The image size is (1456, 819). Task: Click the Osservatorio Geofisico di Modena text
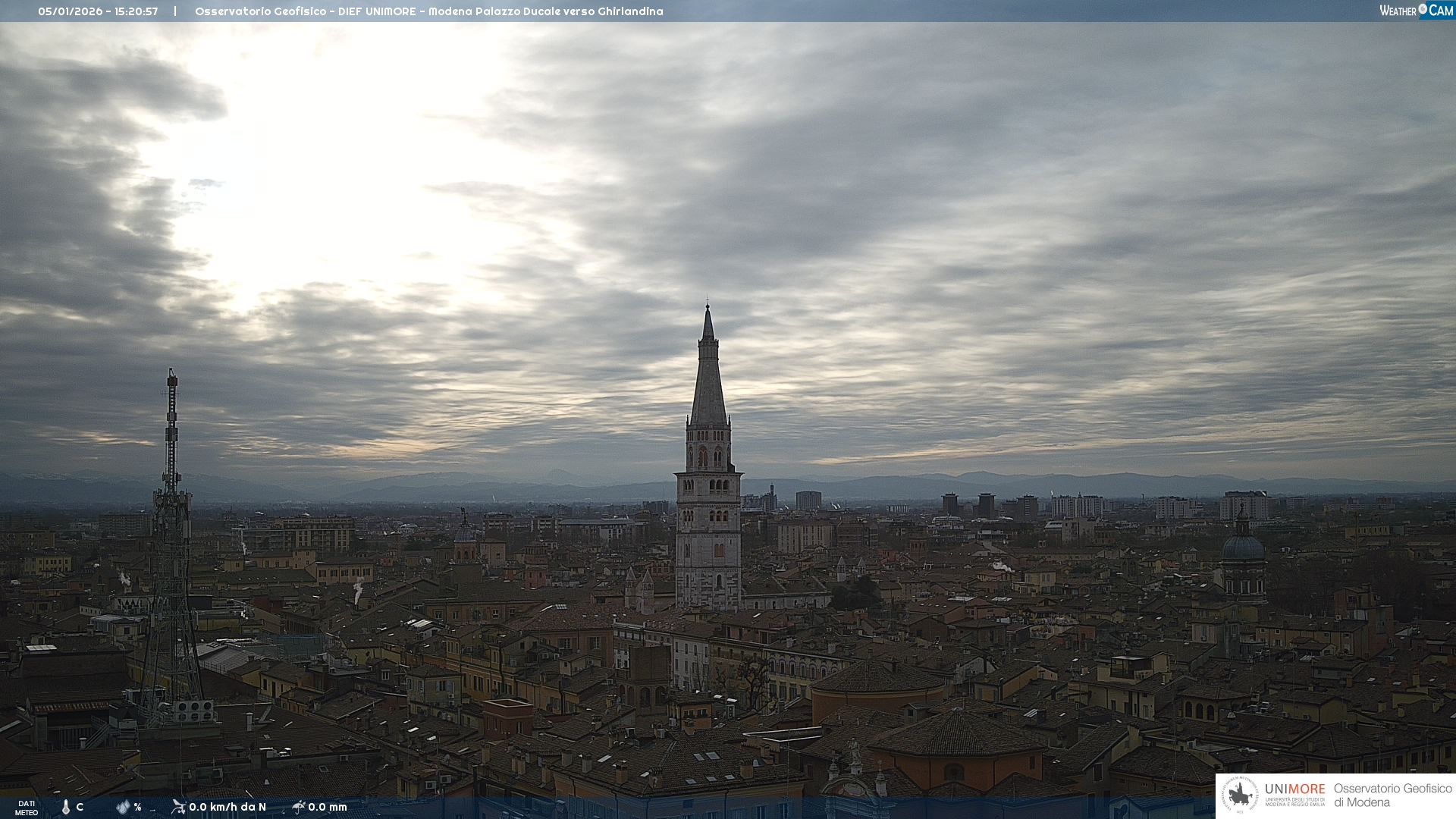(x=1392, y=795)
